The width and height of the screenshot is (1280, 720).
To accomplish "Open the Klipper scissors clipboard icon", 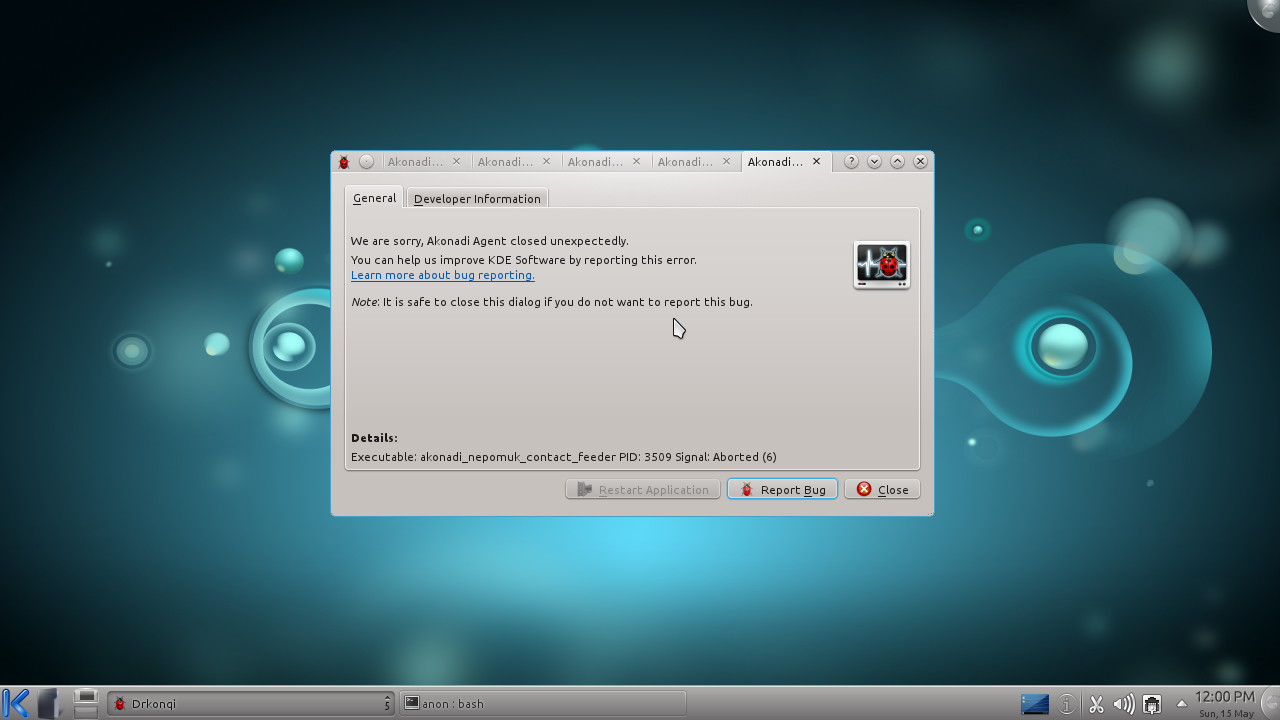I will [x=1096, y=704].
